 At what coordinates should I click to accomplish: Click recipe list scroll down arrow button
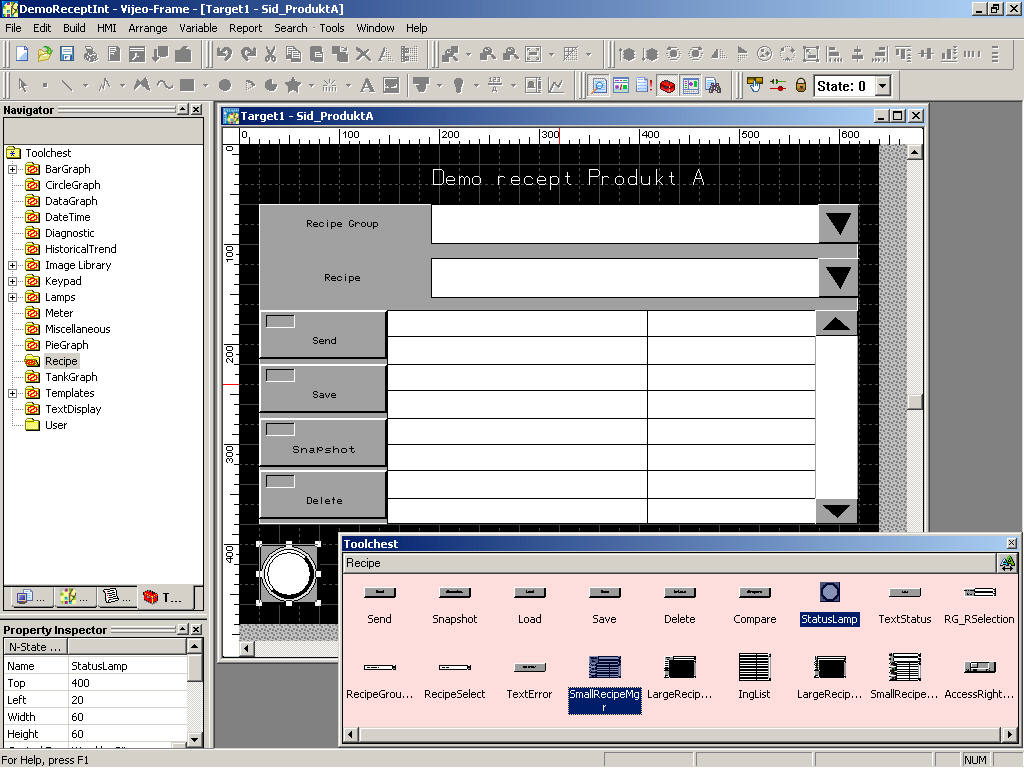point(837,511)
